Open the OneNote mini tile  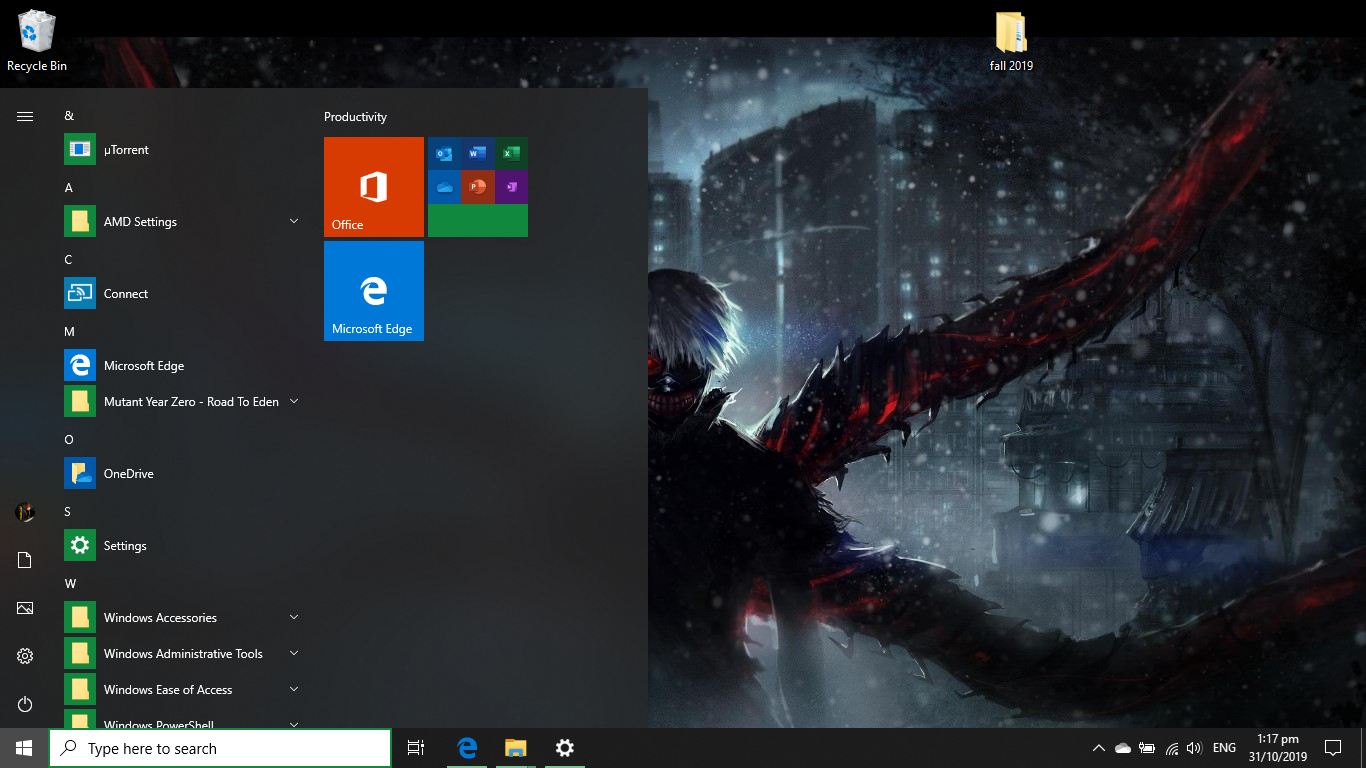[x=511, y=187]
